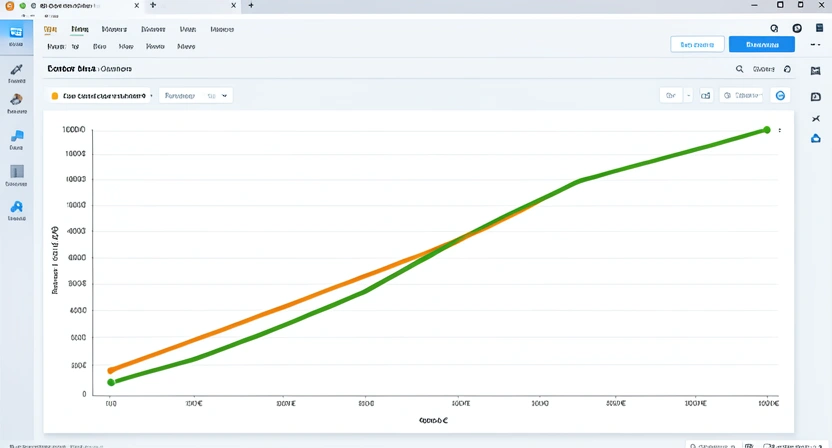Screen dimensions: 832x448
Task: Close the first browser tab
Action: coord(136,5)
